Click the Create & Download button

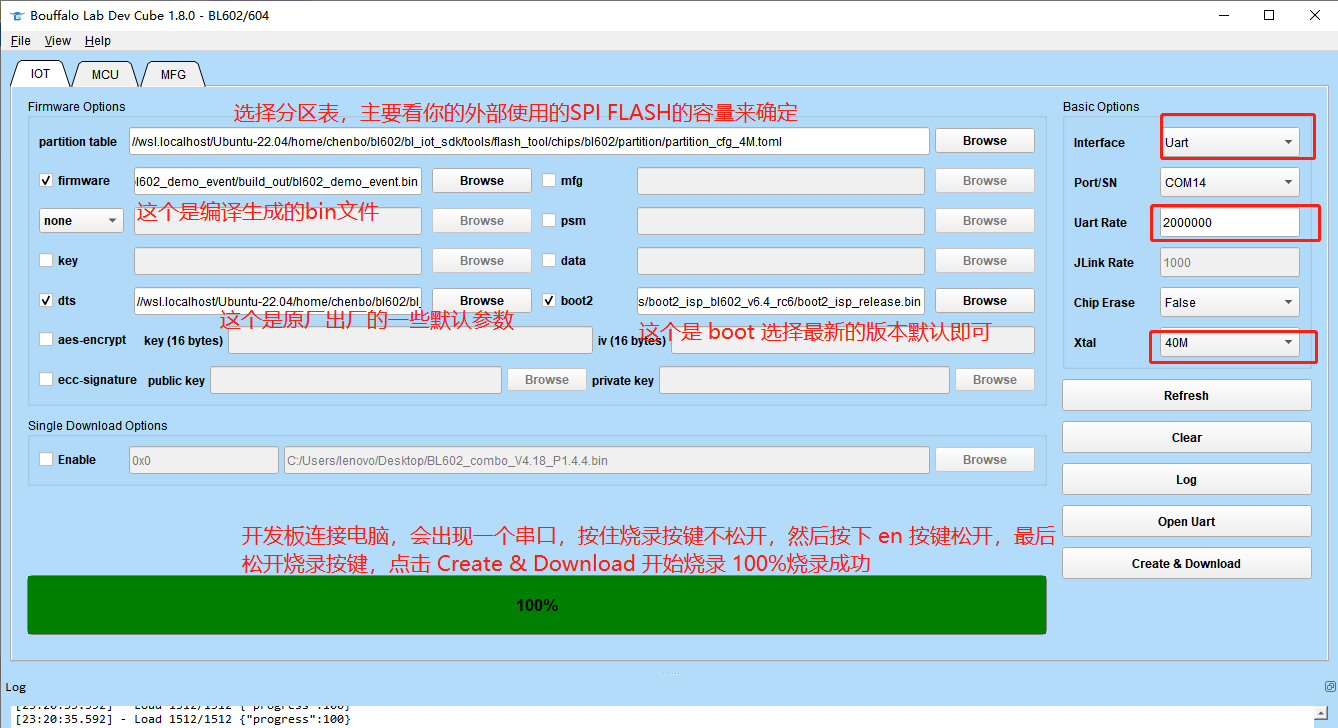click(x=1186, y=563)
